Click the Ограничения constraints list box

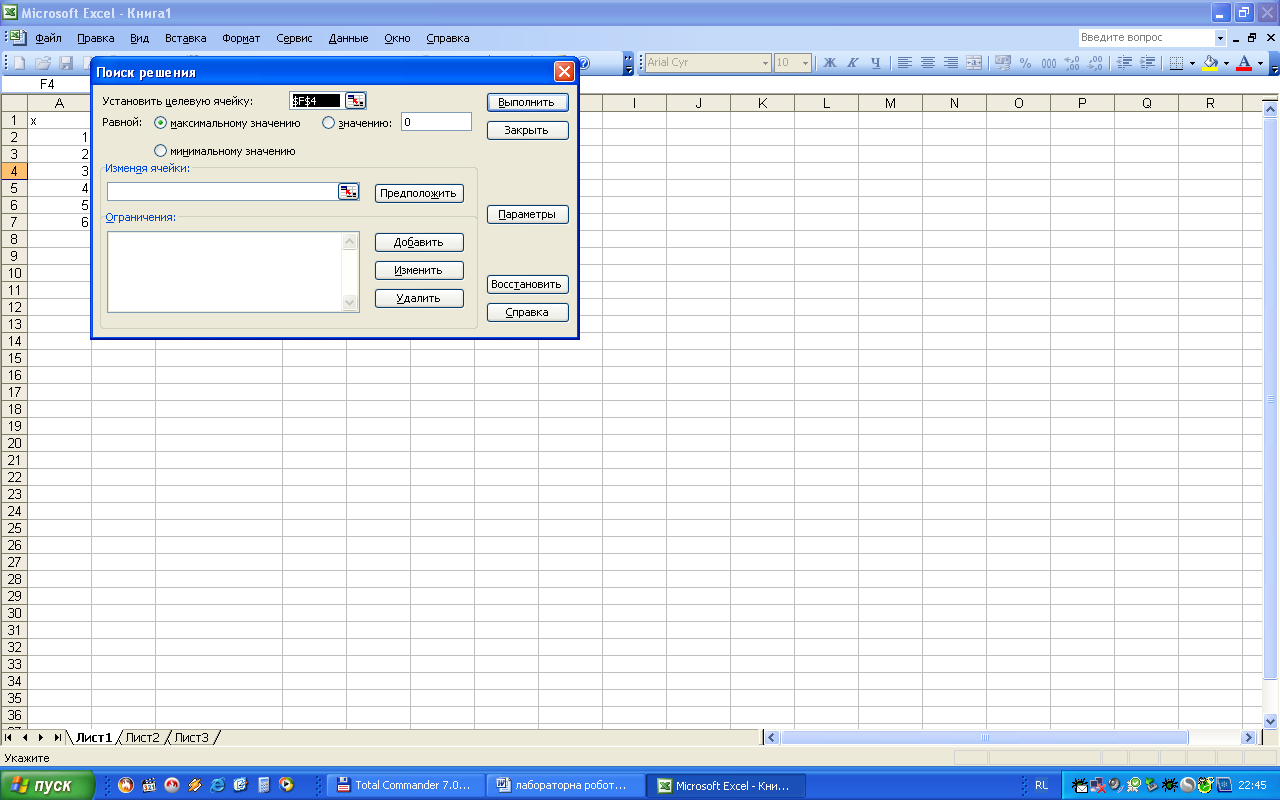click(233, 272)
